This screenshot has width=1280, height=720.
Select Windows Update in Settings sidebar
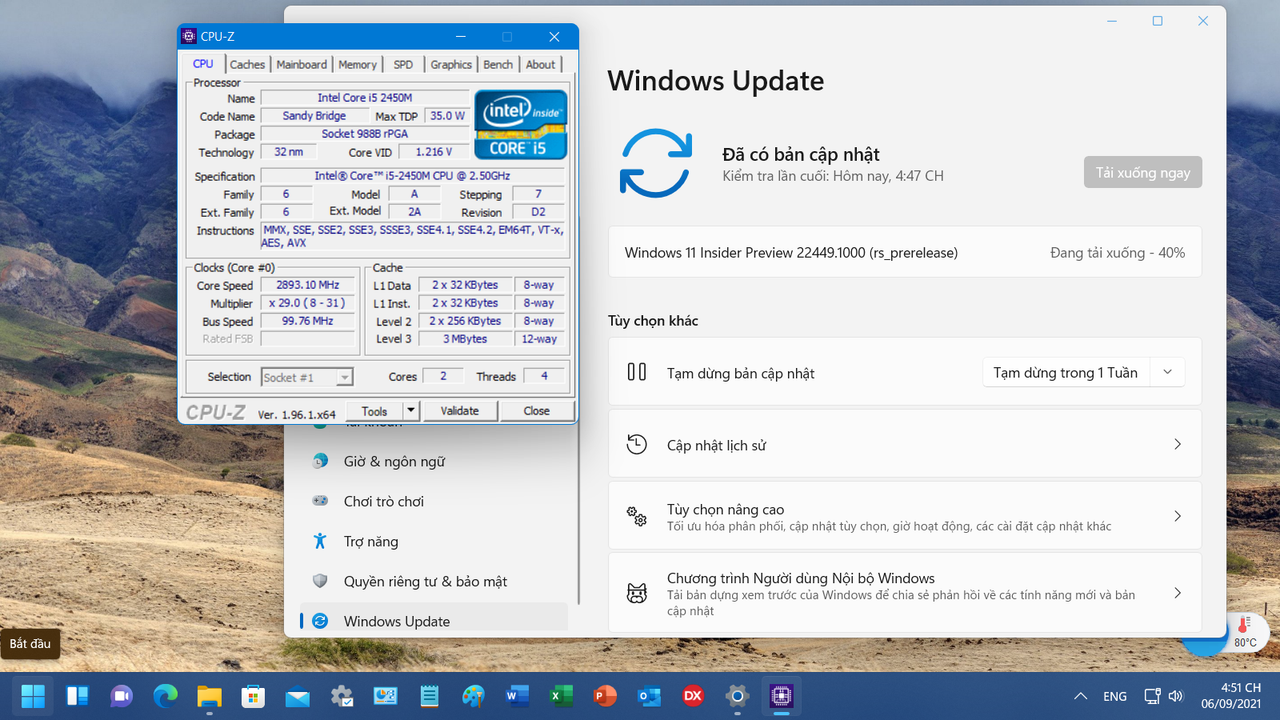pyautogui.click(x=434, y=621)
